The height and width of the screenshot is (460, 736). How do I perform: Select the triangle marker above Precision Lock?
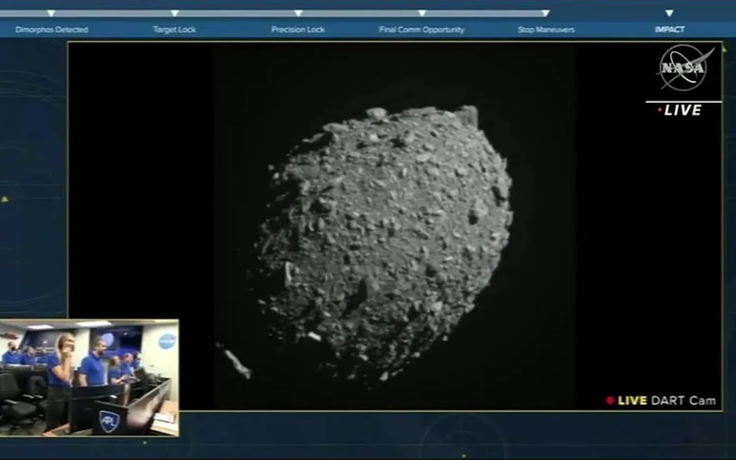coord(298,13)
